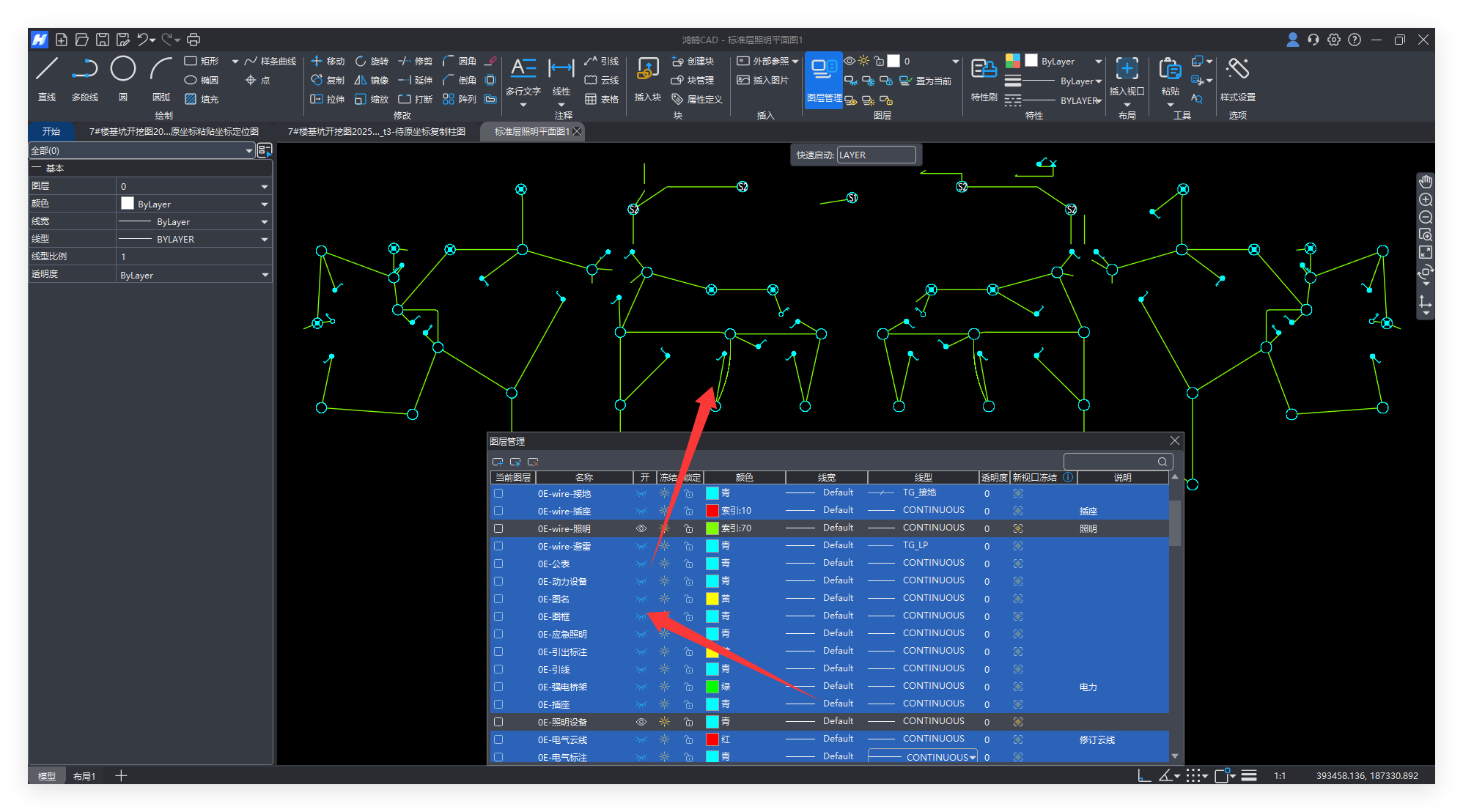Click the red color swatch of 0E-wire-插座
Viewport: 1463px width, 812px height.
click(x=712, y=511)
